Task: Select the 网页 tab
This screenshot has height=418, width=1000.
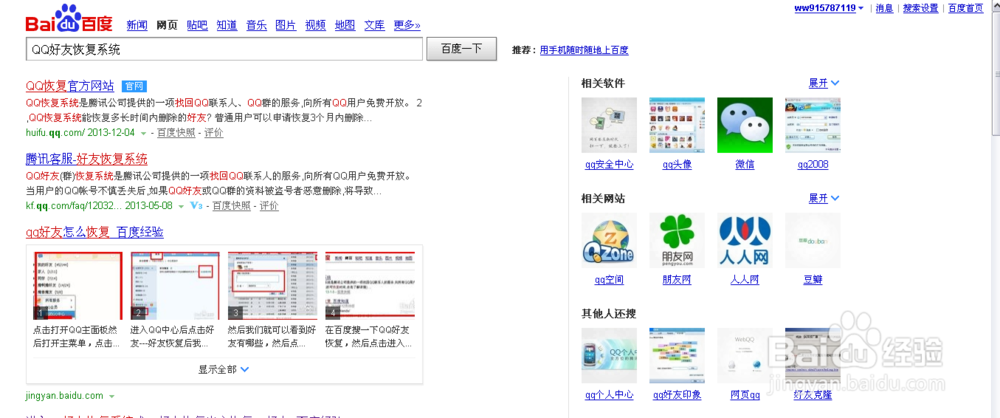Action: (x=167, y=26)
